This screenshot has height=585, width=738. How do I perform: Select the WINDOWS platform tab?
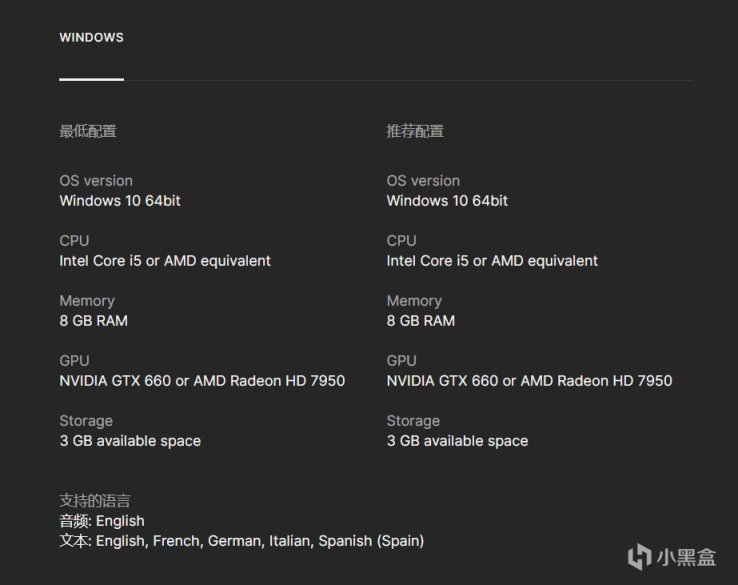tap(91, 38)
